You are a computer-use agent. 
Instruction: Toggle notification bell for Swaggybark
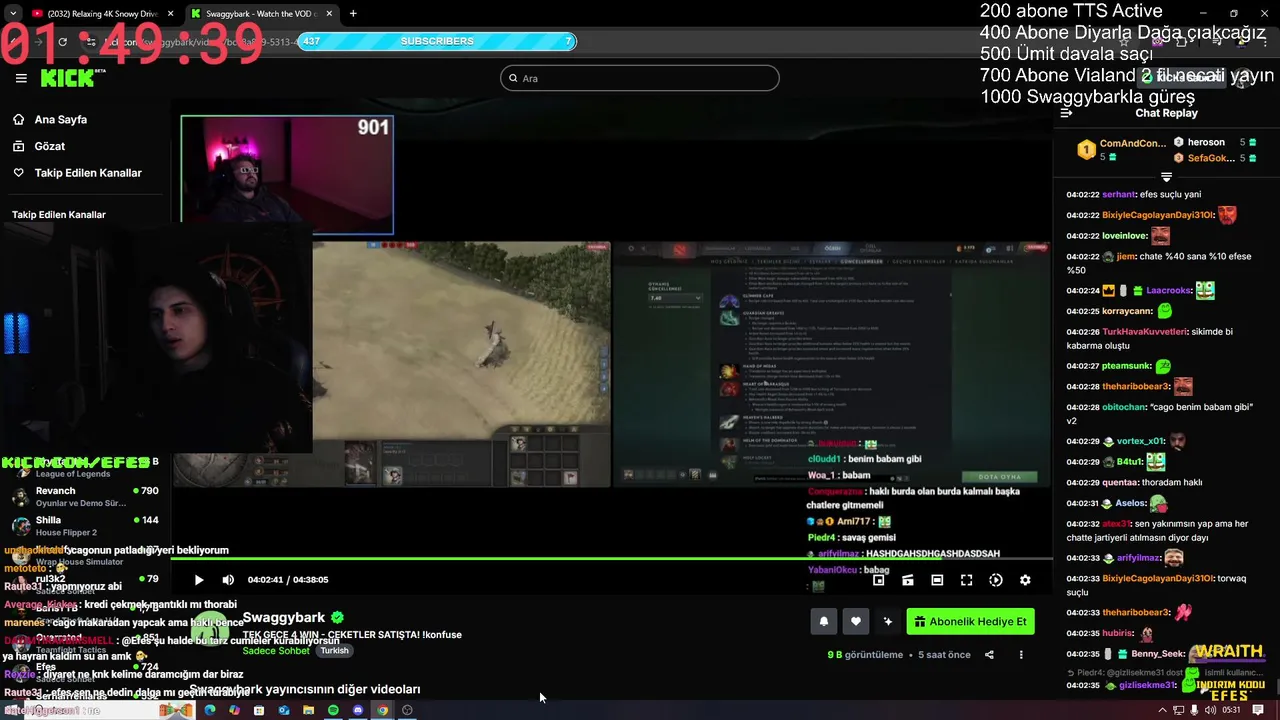(824, 621)
